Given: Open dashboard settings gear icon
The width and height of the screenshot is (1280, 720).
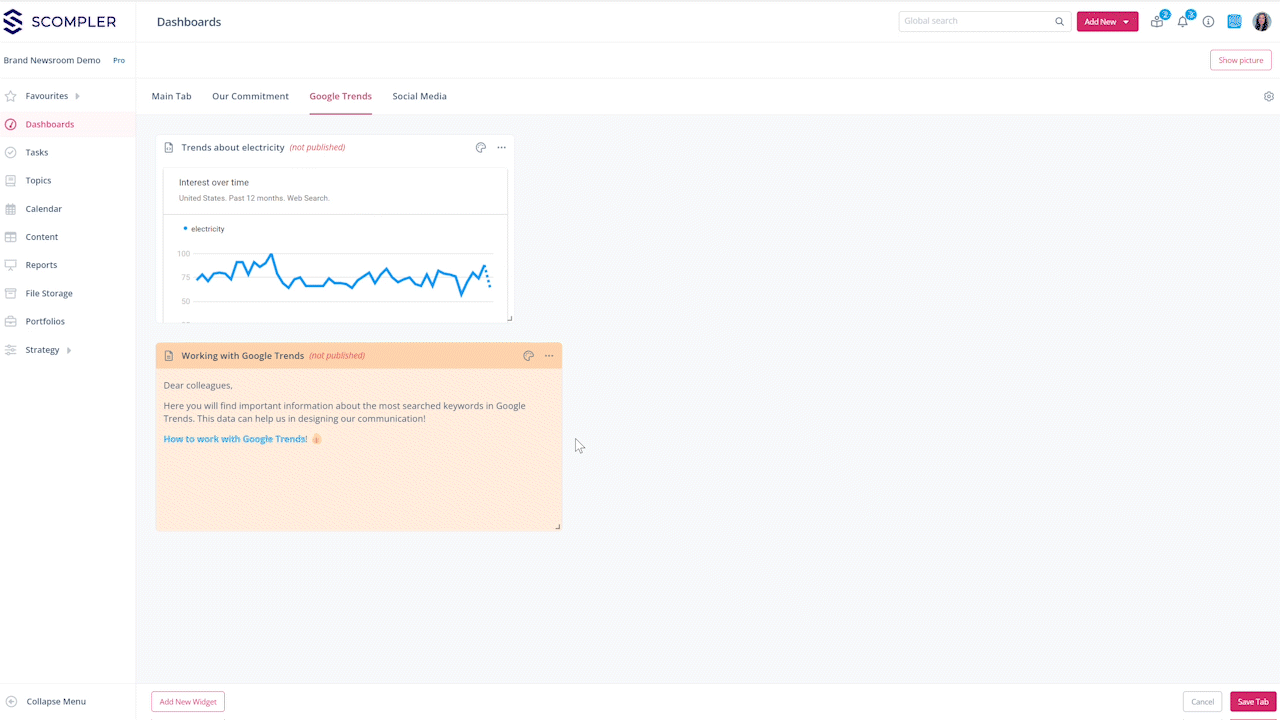Looking at the screenshot, I should coord(1269,97).
